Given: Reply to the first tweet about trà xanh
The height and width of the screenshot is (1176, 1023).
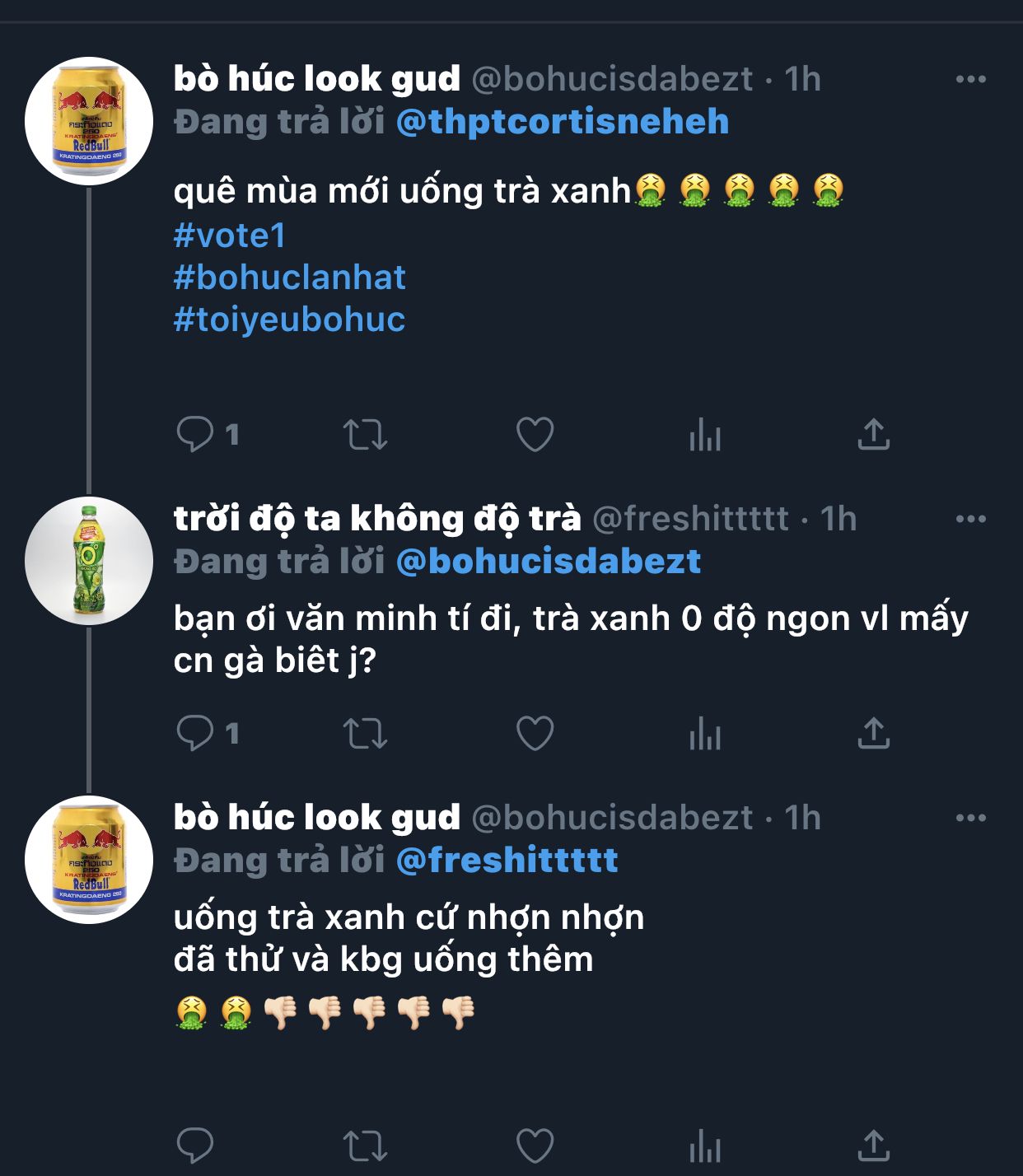Looking at the screenshot, I should tap(195, 434).
